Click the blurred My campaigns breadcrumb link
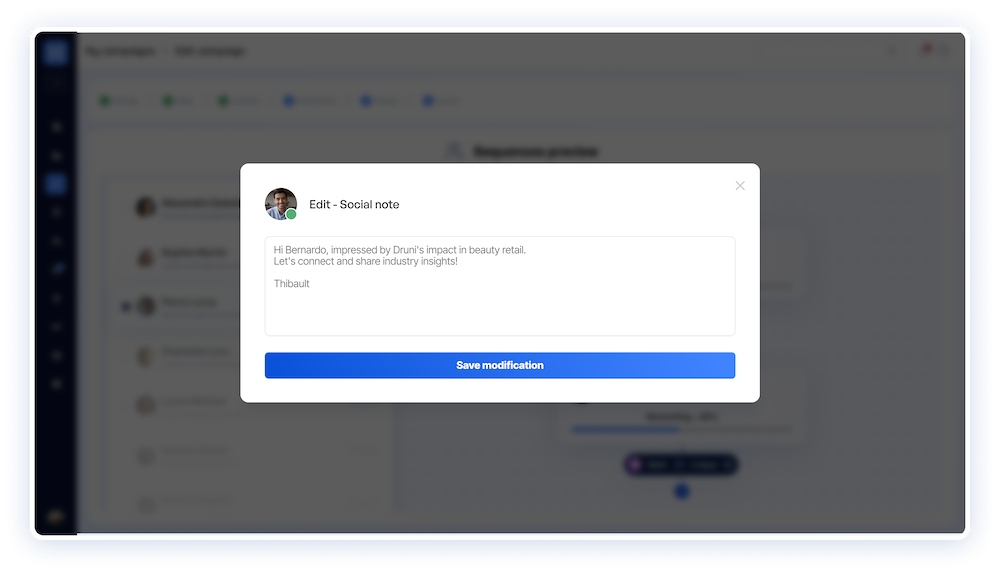This screenshot has height=573, width=1000. (x=121, y=51)
